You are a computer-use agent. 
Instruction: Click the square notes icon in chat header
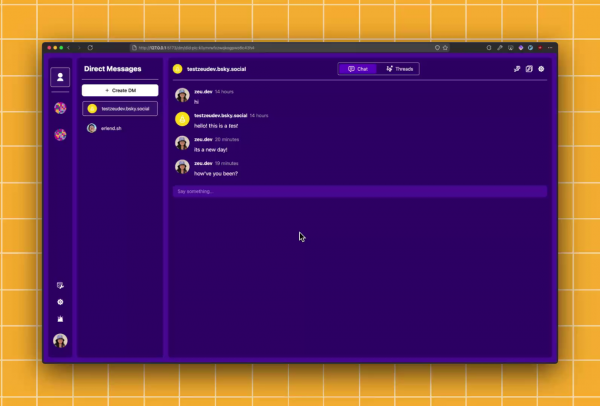click(529, 69)
